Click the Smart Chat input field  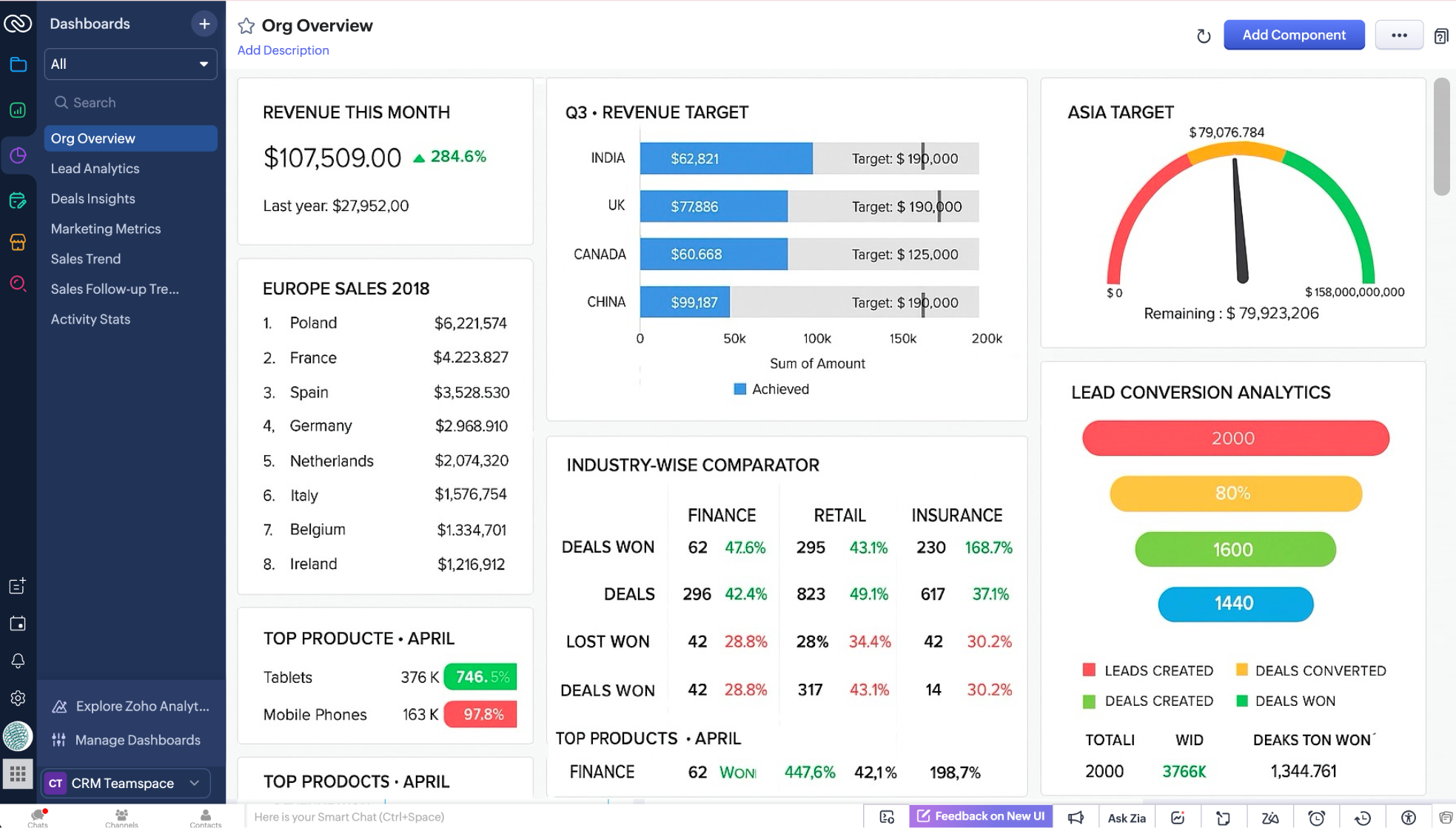(554, 817)
